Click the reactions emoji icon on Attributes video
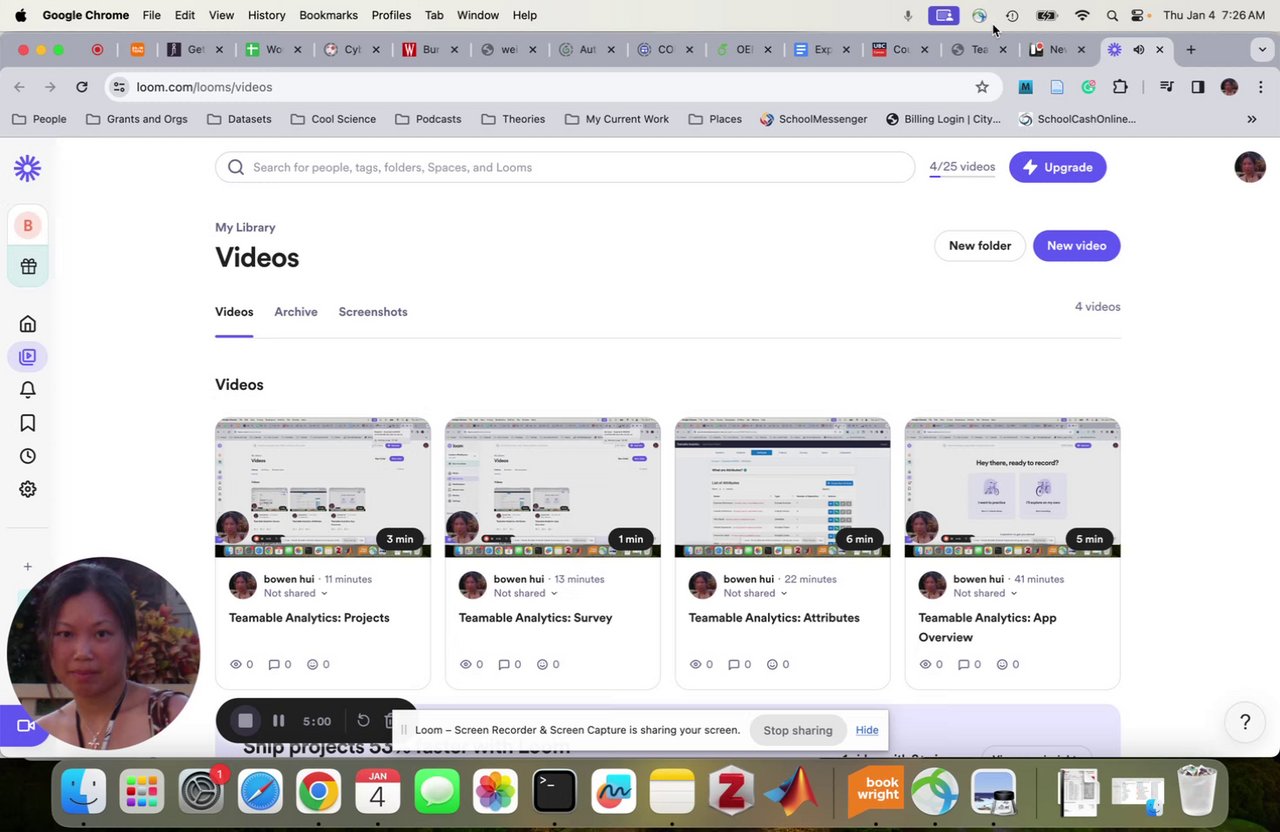Viewport: 1280px width, 832px height. (772, 664)
